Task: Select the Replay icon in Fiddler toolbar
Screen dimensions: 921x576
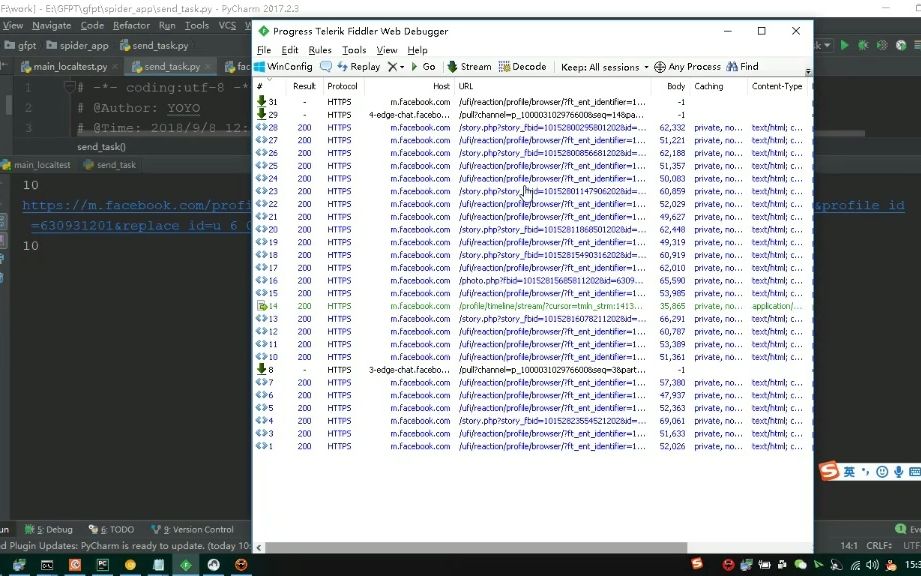Action: coord(356,66)
